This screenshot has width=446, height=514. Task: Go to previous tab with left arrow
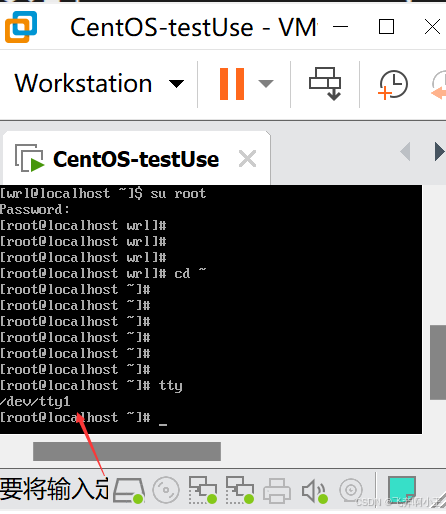coord(405,152)
